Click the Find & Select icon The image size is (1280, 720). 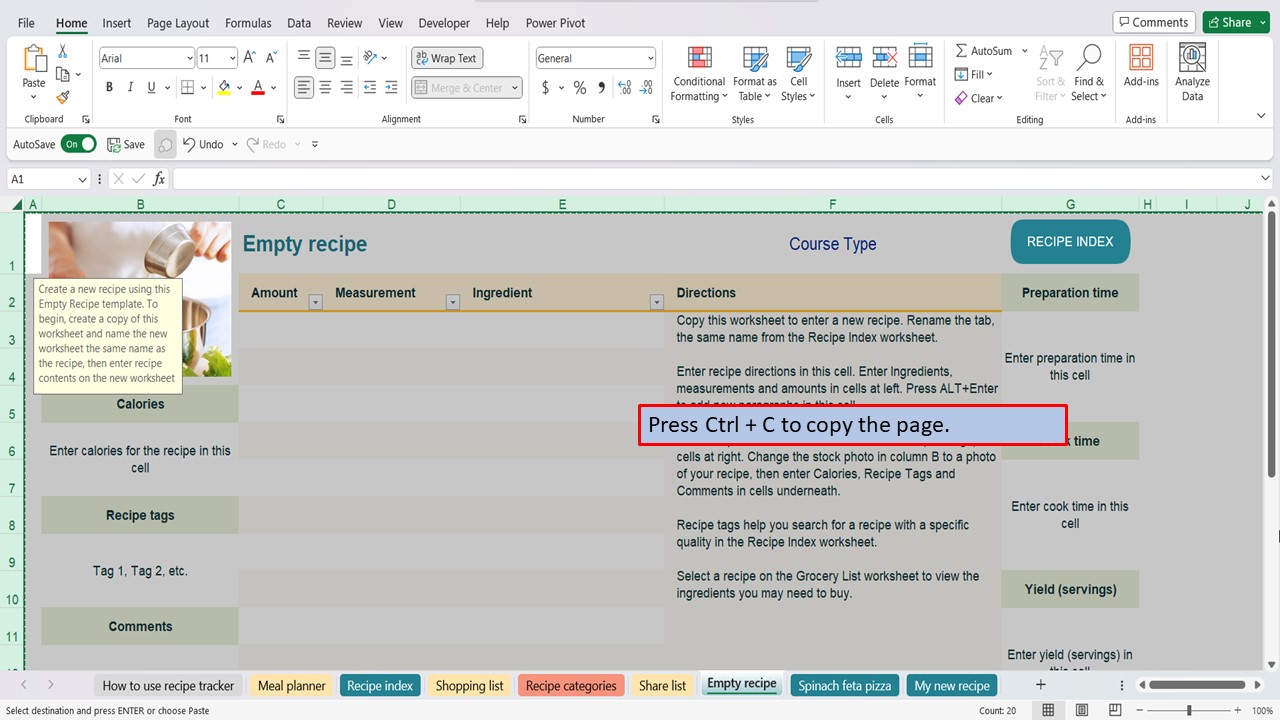point(1089,72)
